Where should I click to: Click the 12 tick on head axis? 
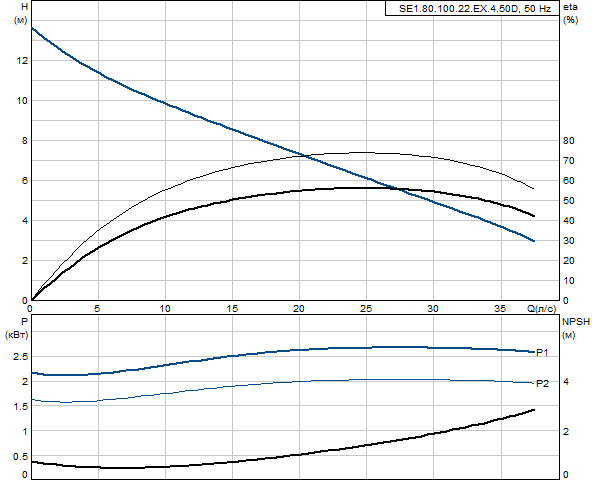[22, 60]
